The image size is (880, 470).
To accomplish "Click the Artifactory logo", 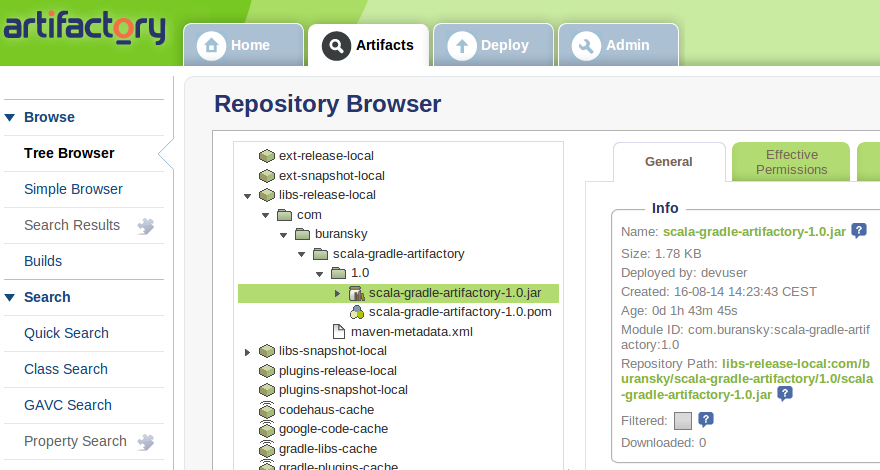I will tap(85, 27).
